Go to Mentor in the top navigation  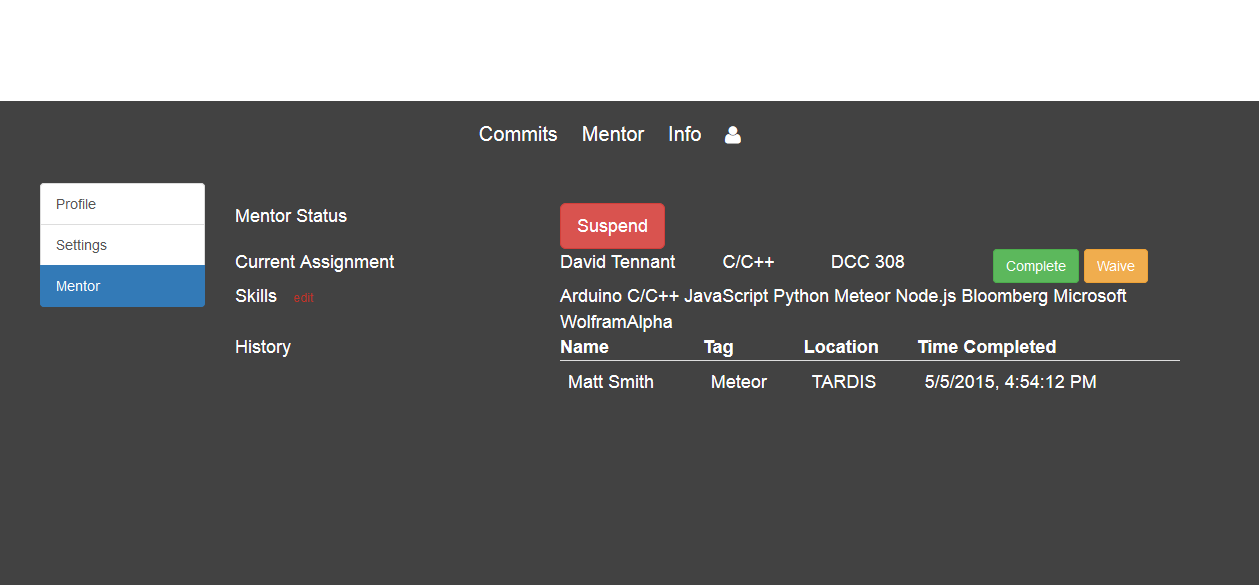(613, 134)
